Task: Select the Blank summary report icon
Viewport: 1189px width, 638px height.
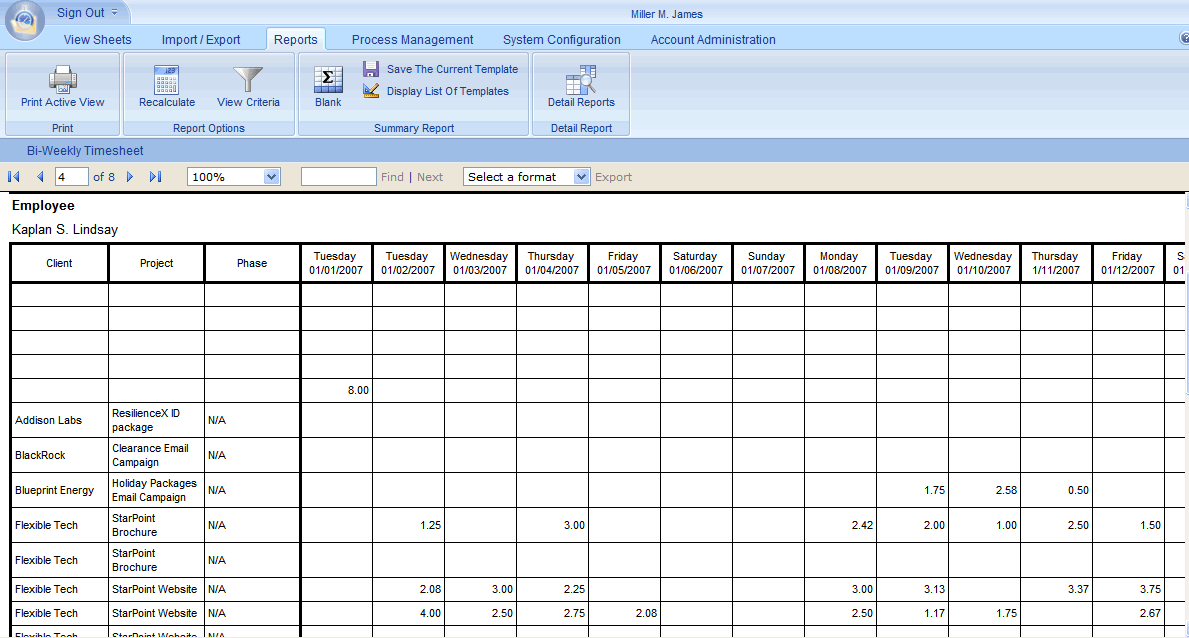Action: click(x=327, y=80)
